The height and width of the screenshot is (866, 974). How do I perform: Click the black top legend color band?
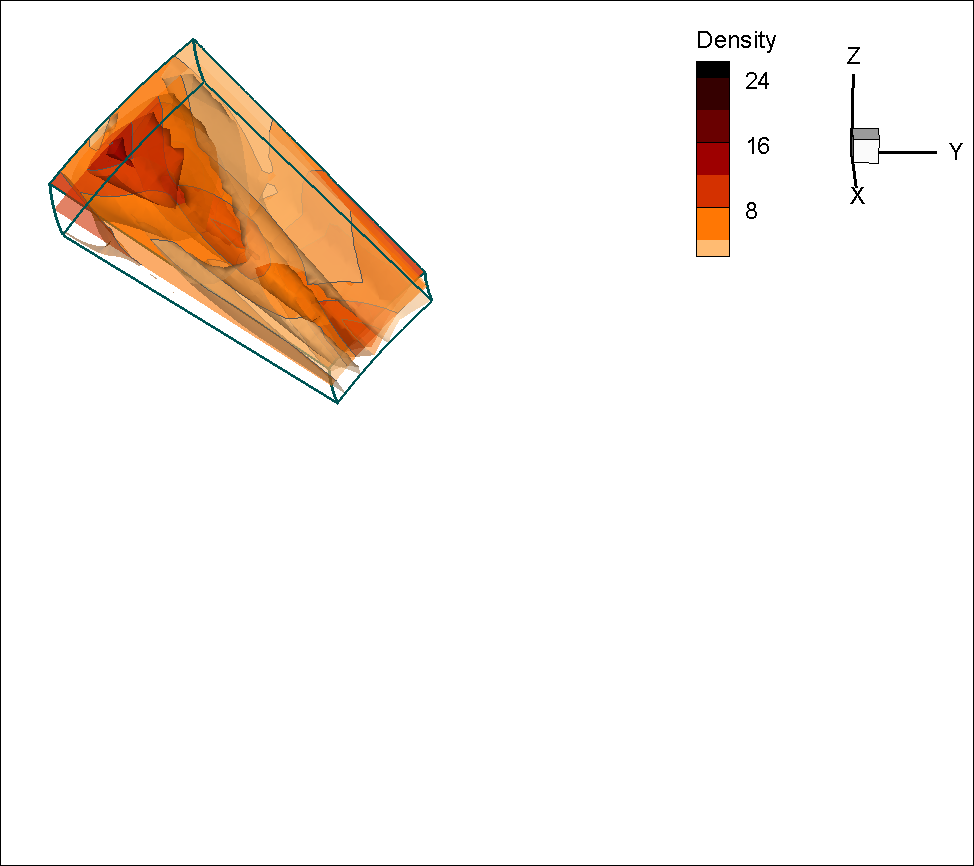(712, 70)
